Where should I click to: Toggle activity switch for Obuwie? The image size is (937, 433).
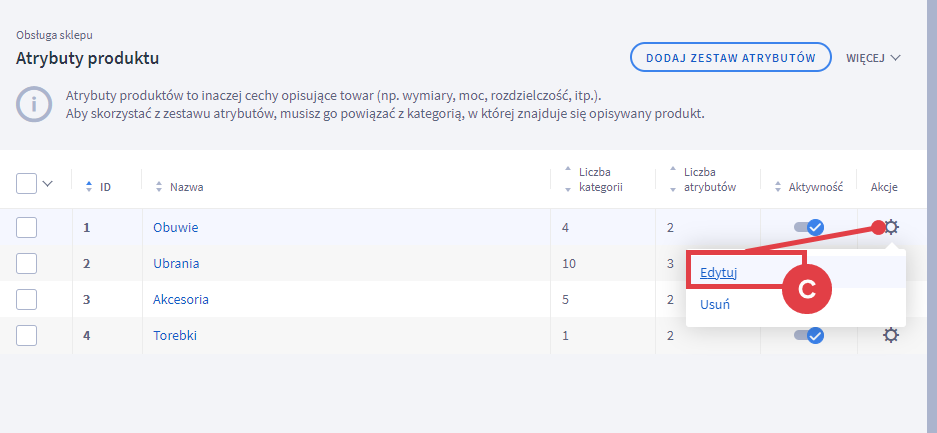pos(809,227)
